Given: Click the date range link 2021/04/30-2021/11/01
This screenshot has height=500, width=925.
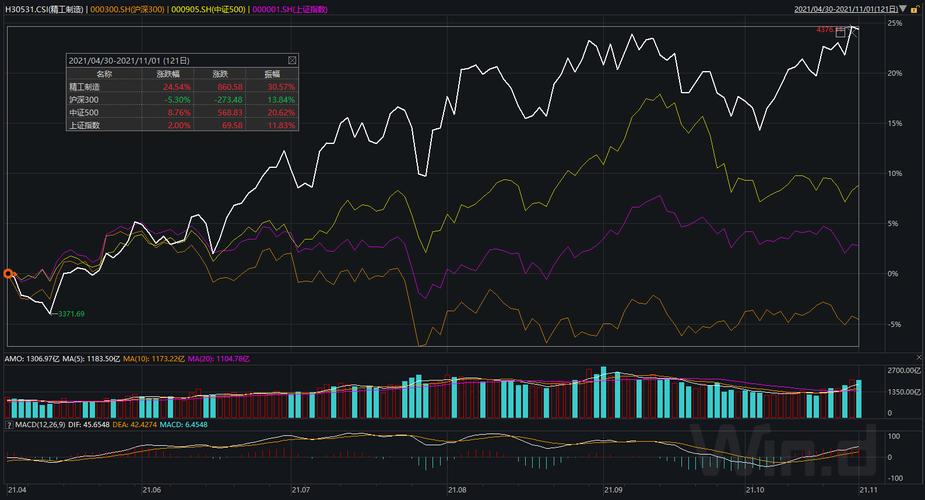Looking at the screenshot, I should pos(846,9).
